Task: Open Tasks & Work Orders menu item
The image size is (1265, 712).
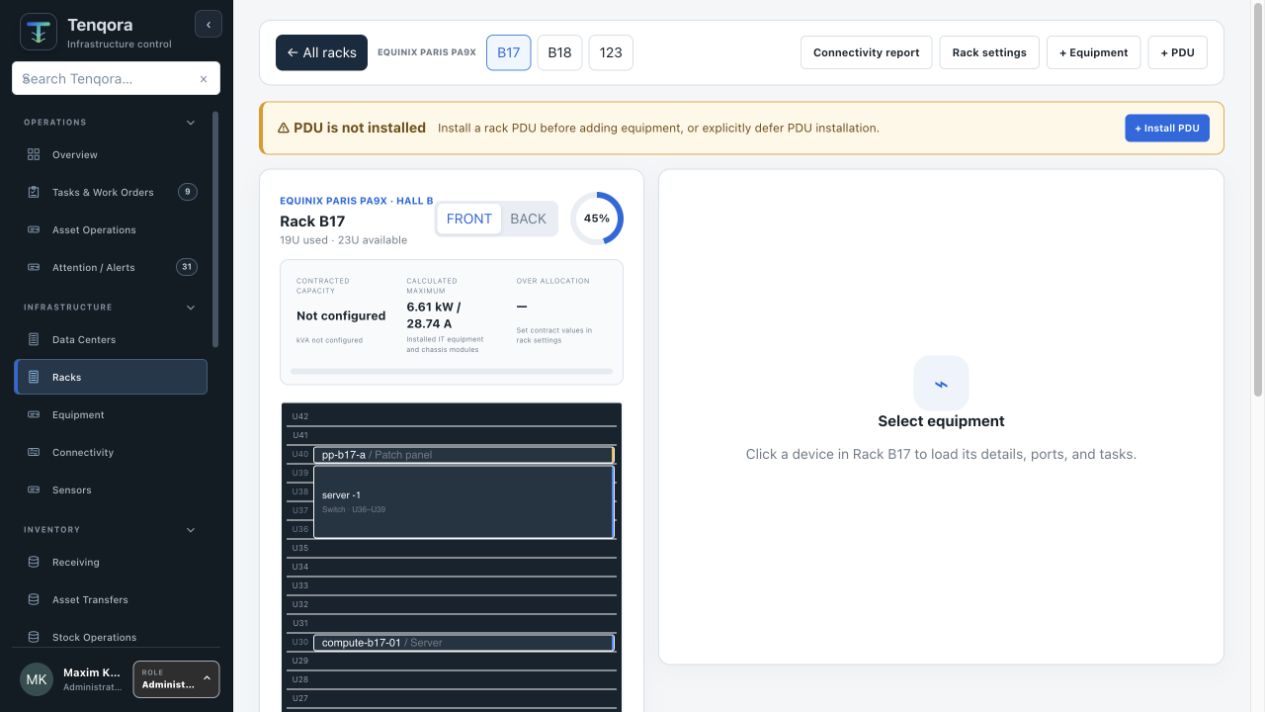Action: 111,192
